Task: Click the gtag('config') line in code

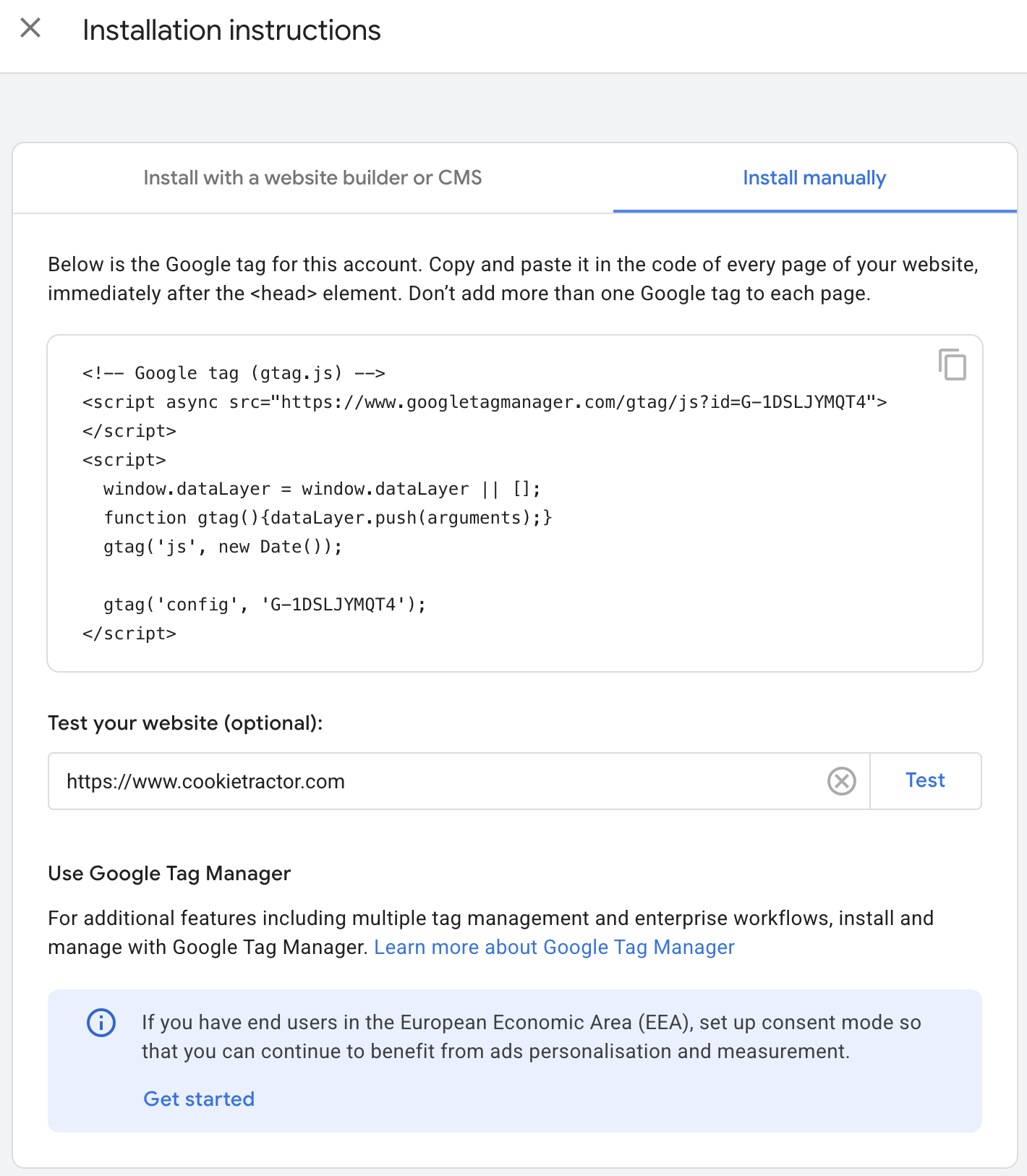Action: [x=264, y=605]
